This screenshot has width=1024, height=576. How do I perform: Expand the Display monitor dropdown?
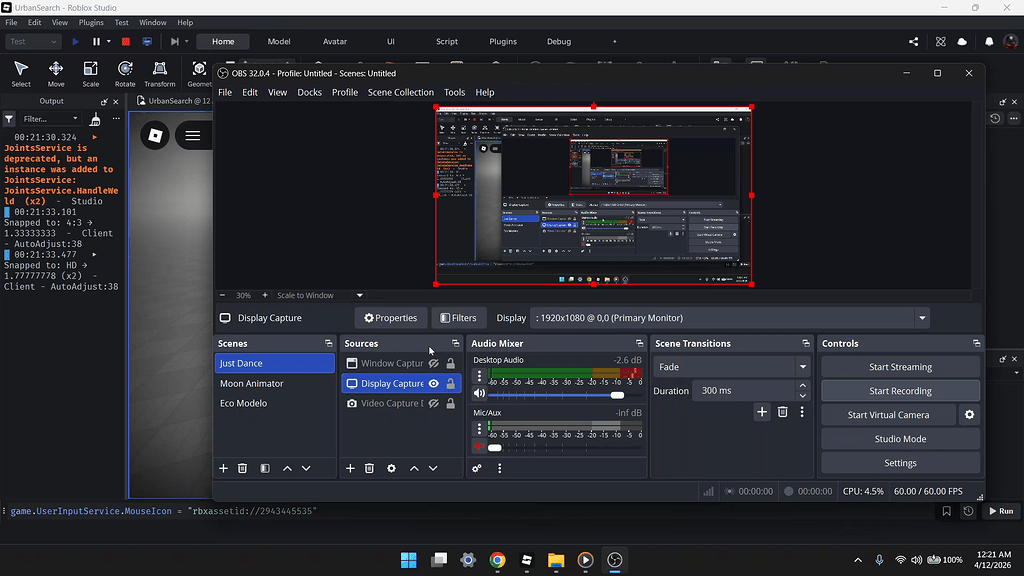pyautogui.click(x=922, y=318)
